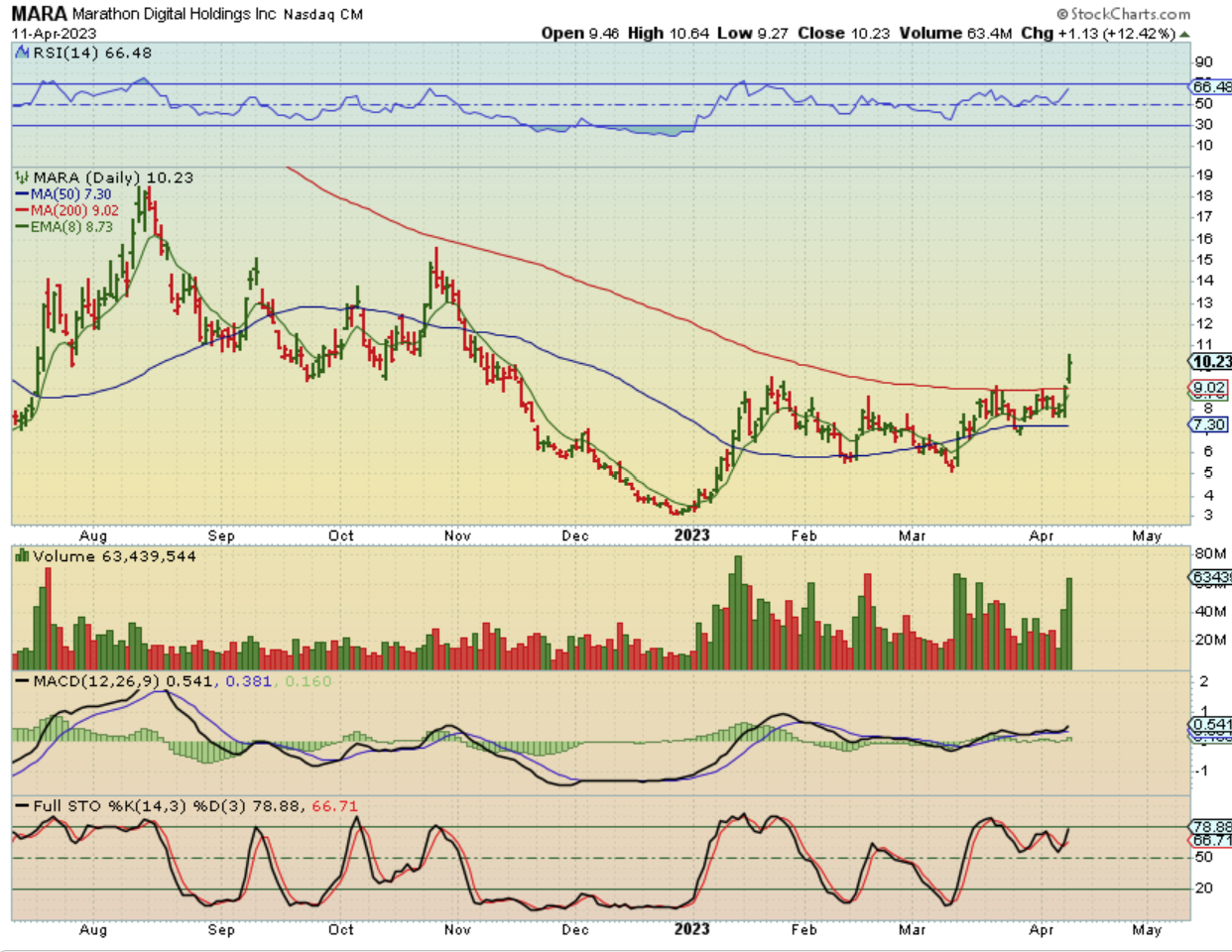Click the Low 9.27 value
Screen dimensions: 1232x952
pyautogui.click(x=753, y=33)
